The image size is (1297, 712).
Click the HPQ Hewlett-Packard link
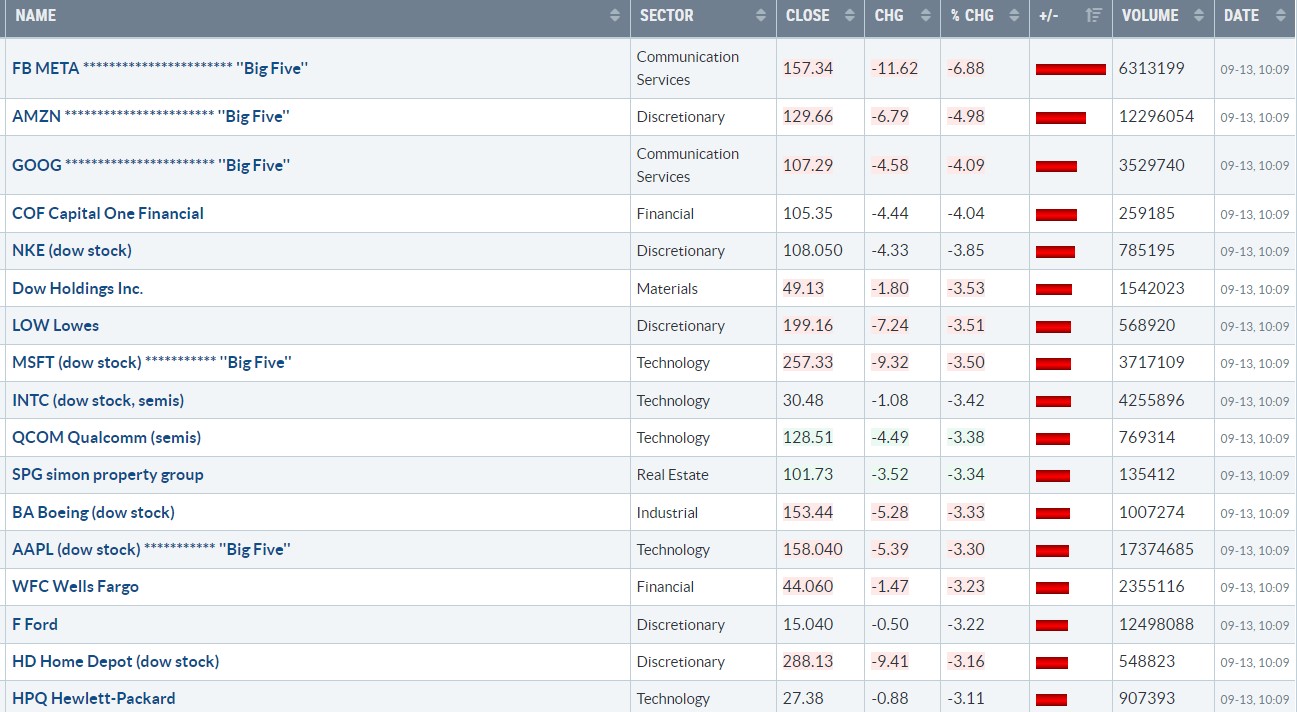click(94, 698)
